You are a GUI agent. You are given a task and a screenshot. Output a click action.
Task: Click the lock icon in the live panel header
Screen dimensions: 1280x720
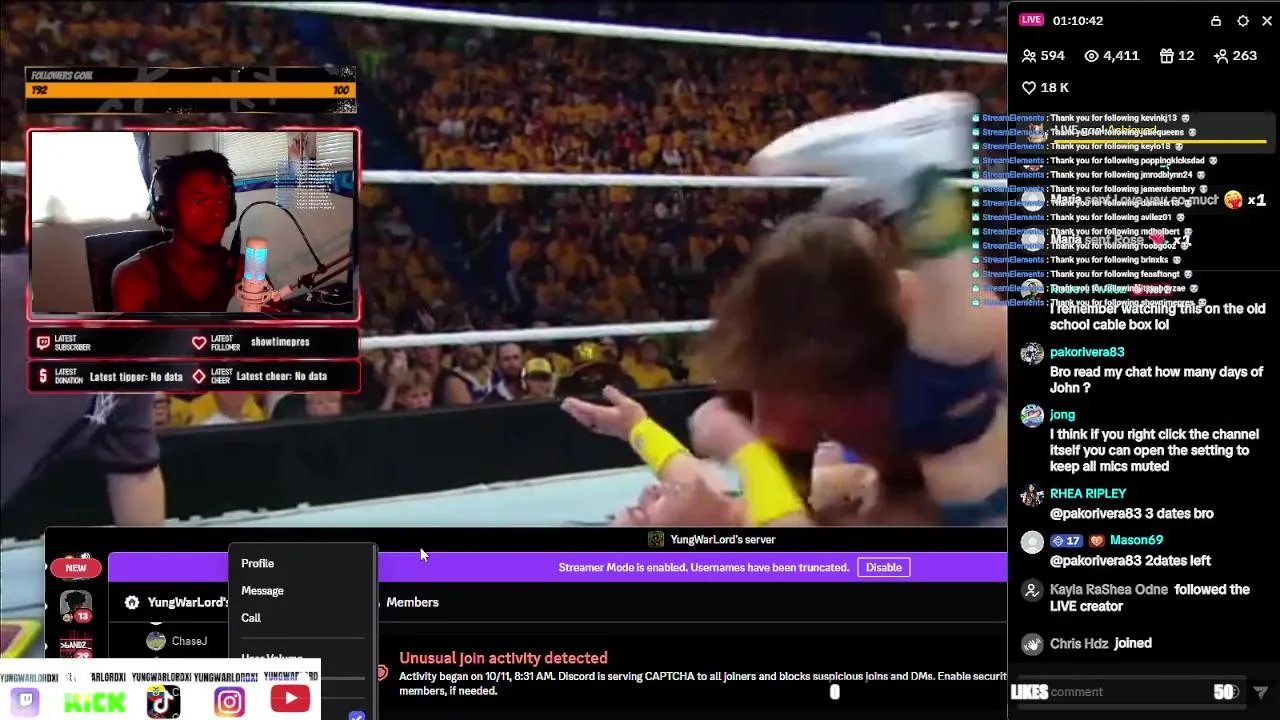tap(1215, 21)
